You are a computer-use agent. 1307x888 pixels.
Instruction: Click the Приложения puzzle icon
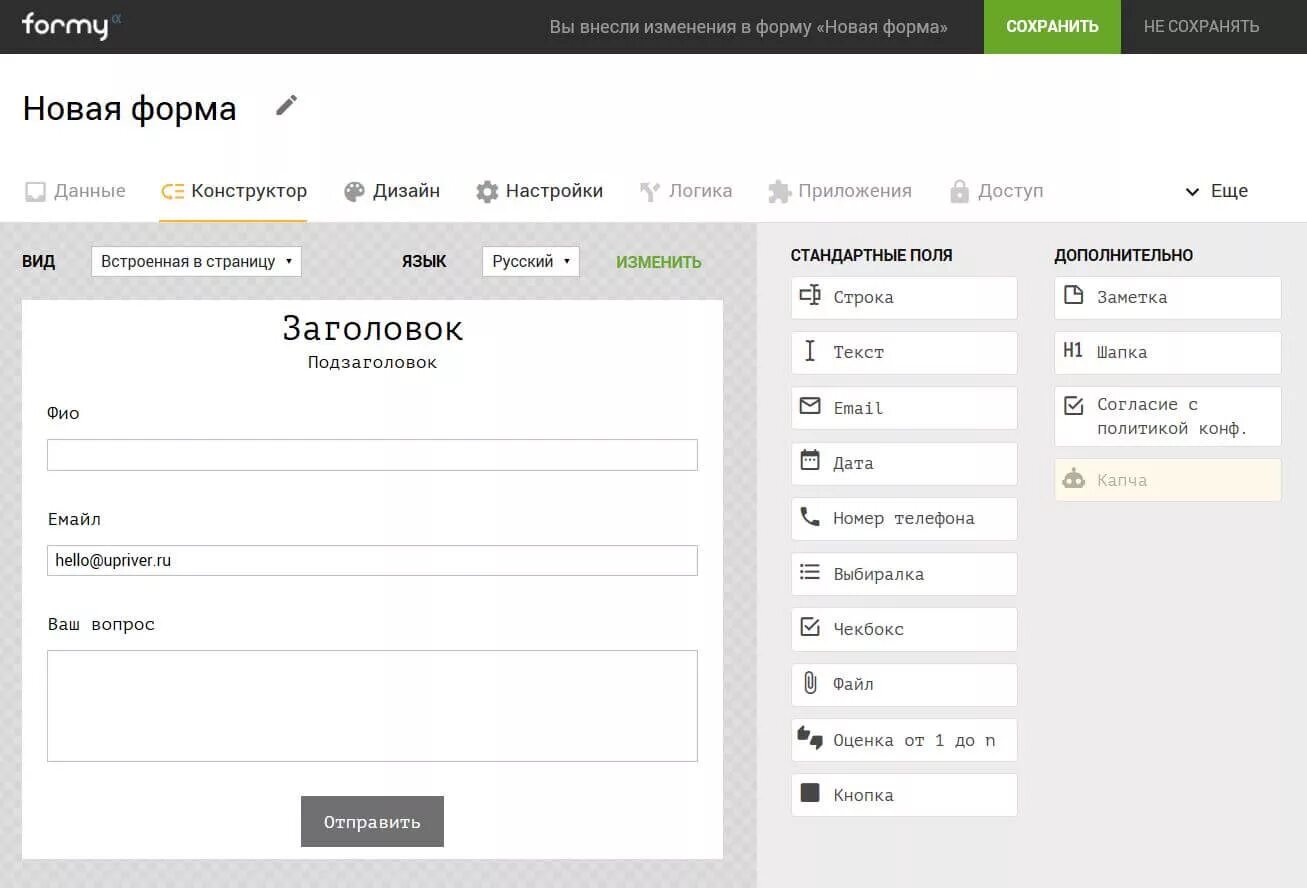pos(779,192)
